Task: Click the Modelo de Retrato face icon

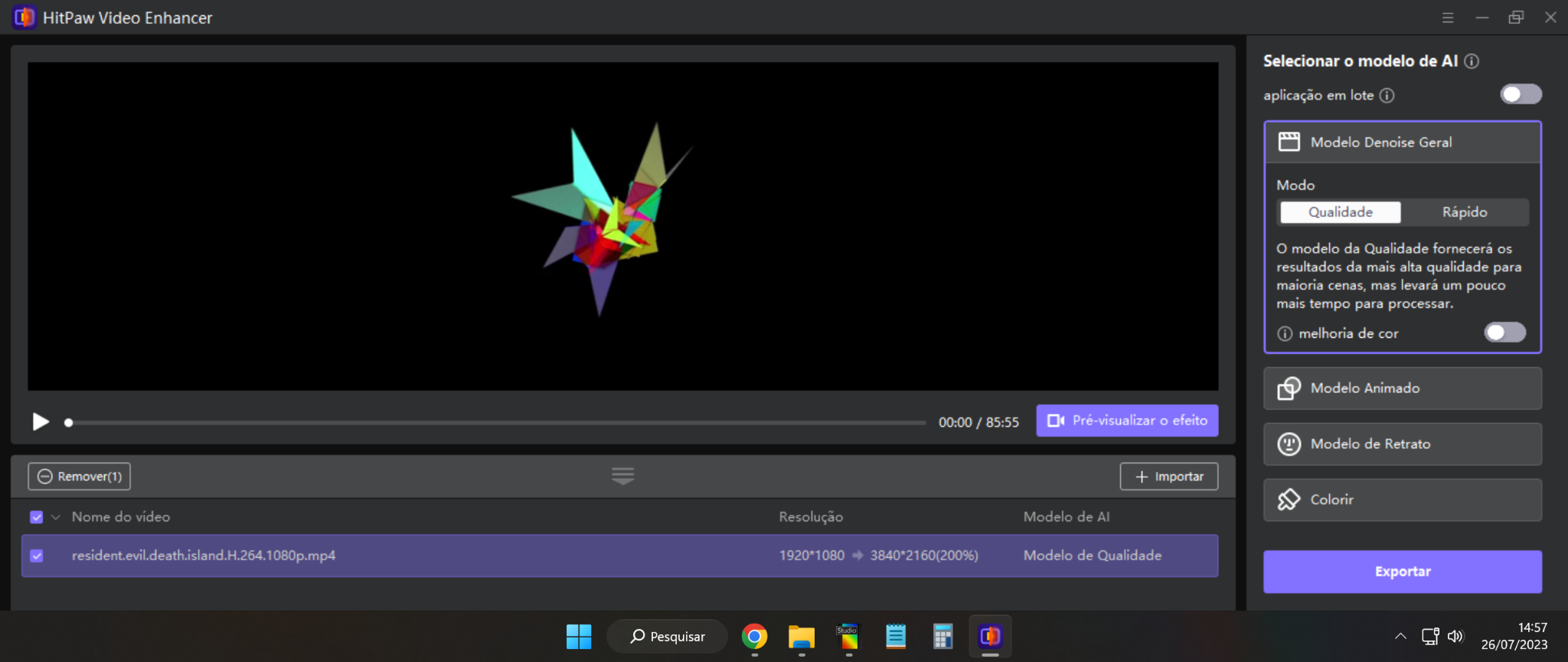Action: click(x=1289, y=444)
